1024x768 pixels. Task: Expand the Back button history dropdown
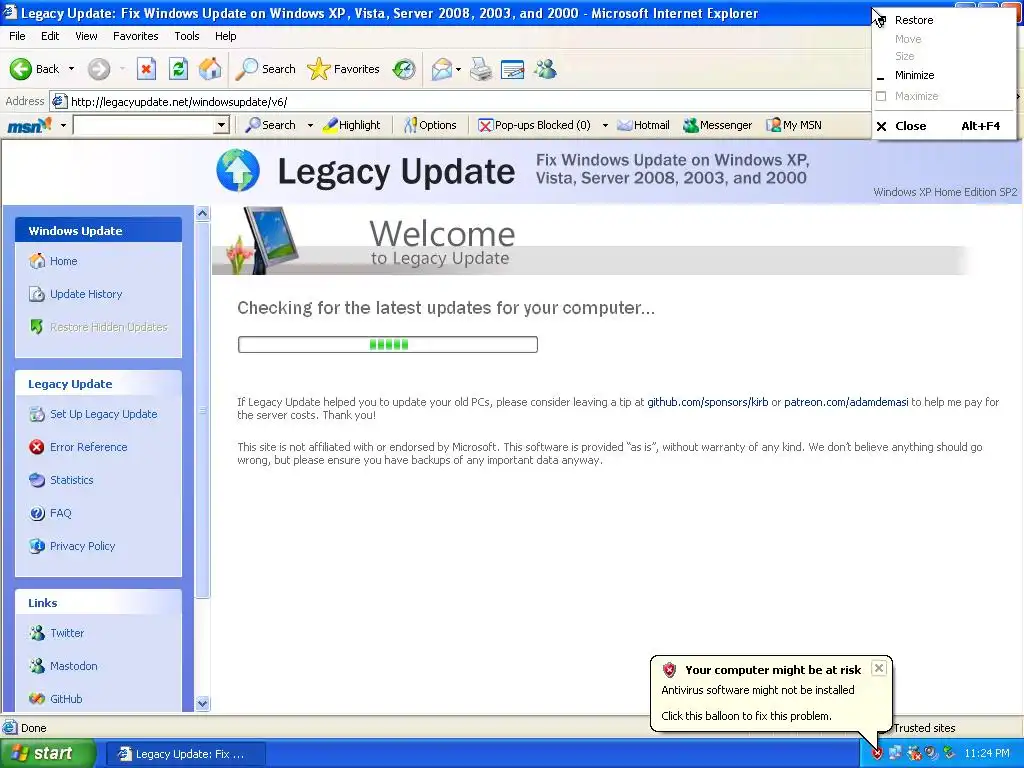tap(71, 69)
